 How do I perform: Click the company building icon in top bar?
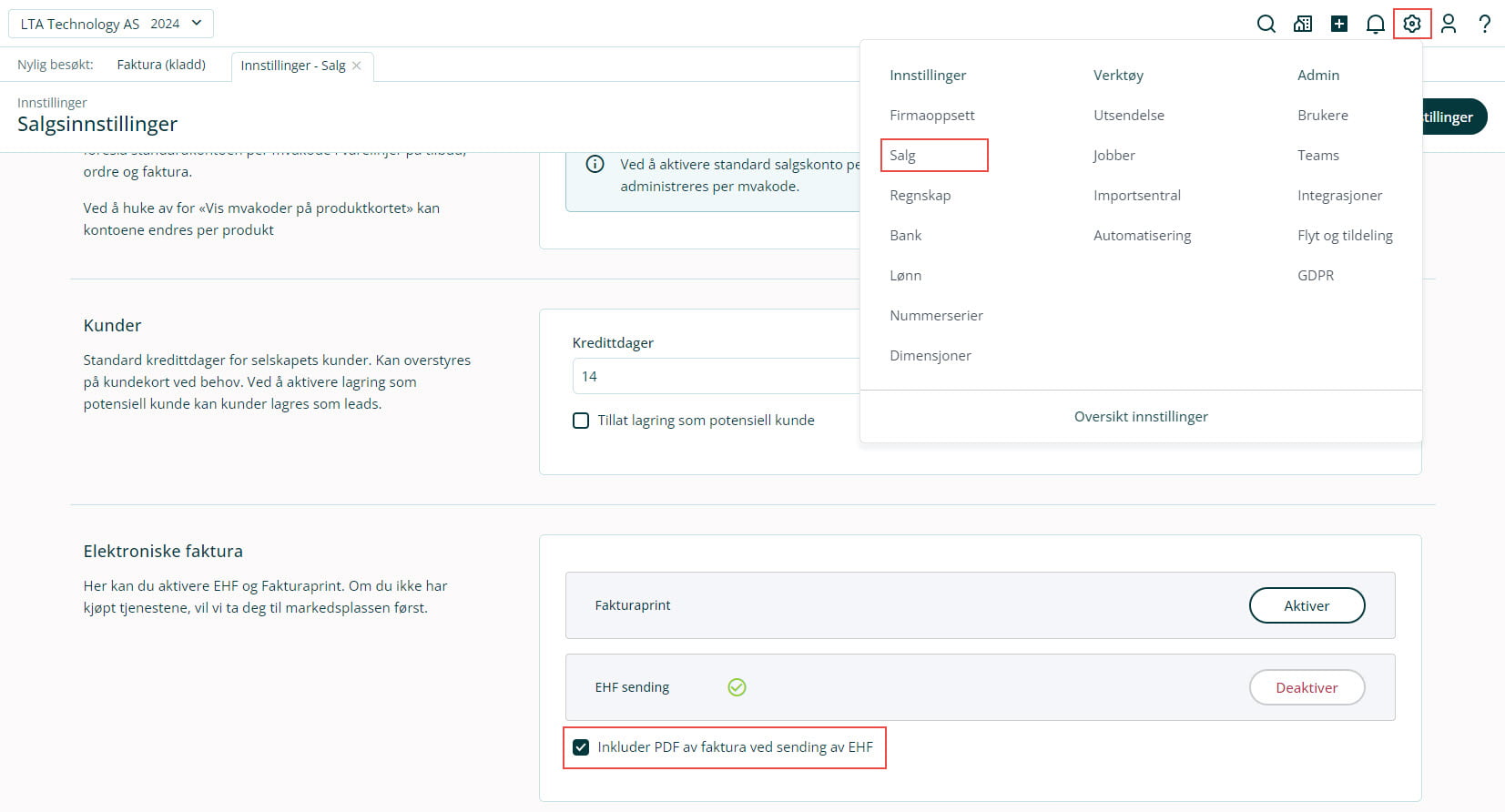coord(1303,24)
